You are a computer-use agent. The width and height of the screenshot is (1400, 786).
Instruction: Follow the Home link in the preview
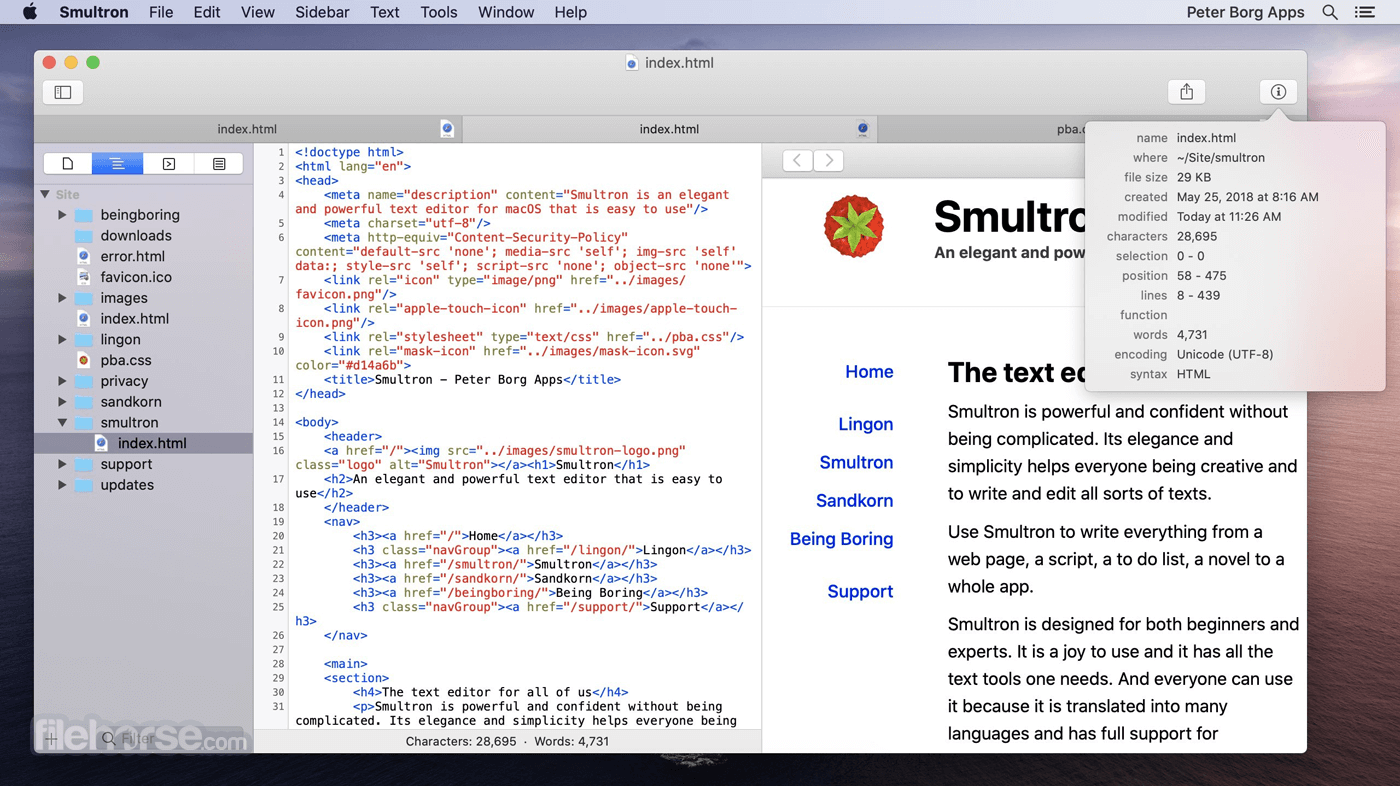869,372
